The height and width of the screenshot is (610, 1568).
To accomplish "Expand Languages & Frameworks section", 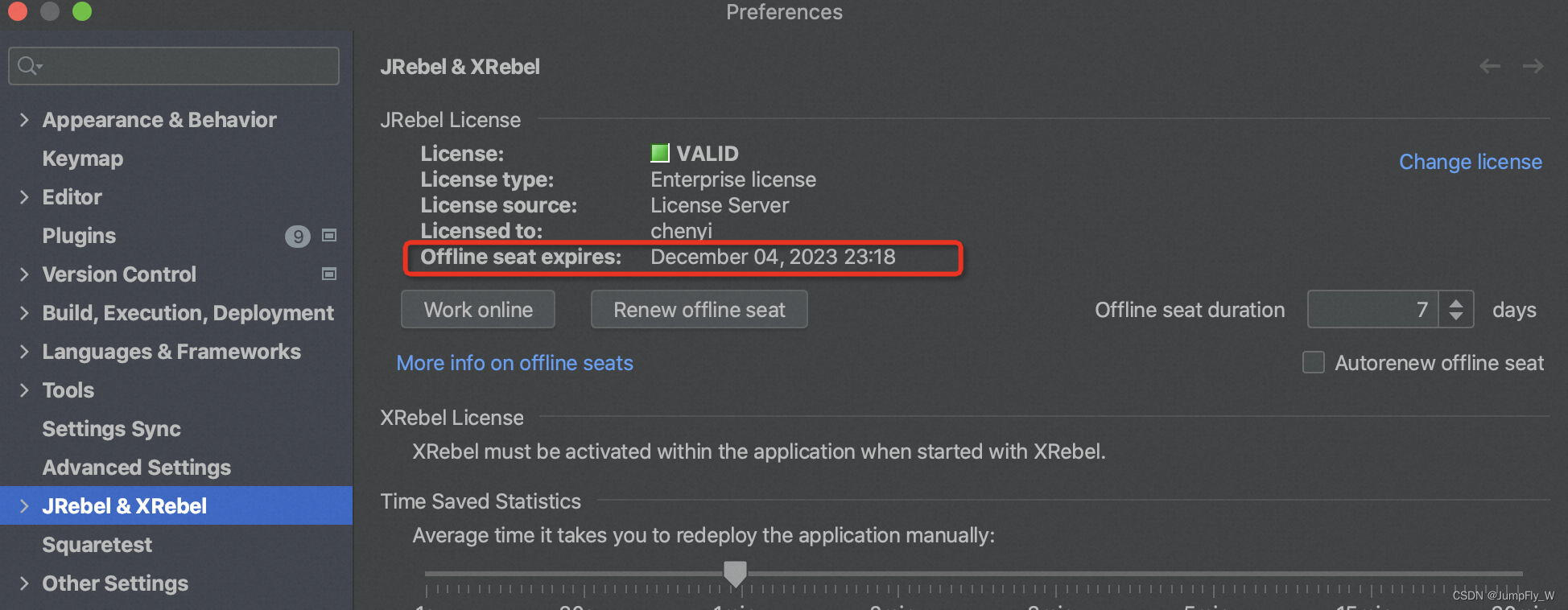I will point(24,352).
